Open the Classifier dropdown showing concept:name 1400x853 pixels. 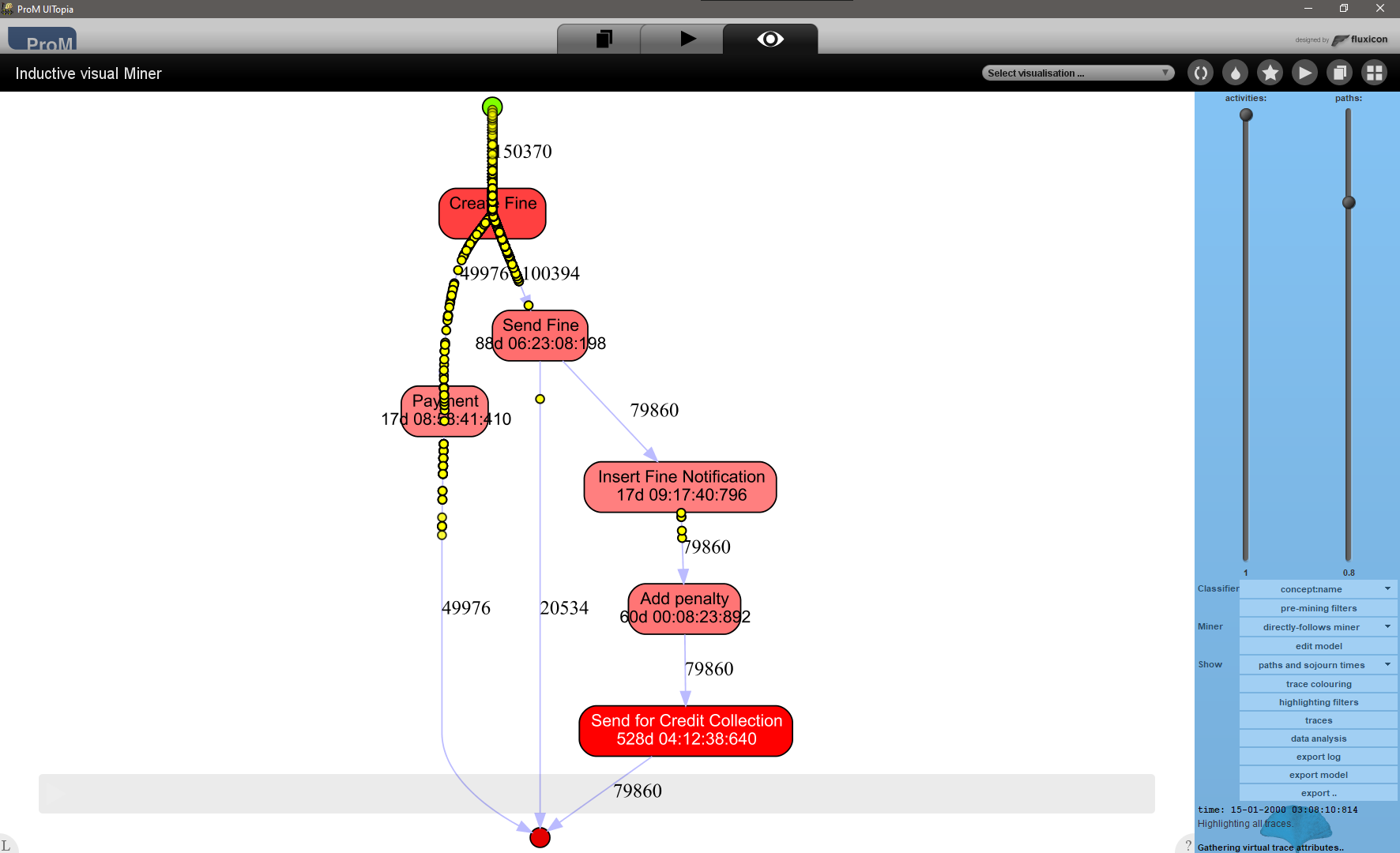pyautogui.click(x=1318, y=588)
